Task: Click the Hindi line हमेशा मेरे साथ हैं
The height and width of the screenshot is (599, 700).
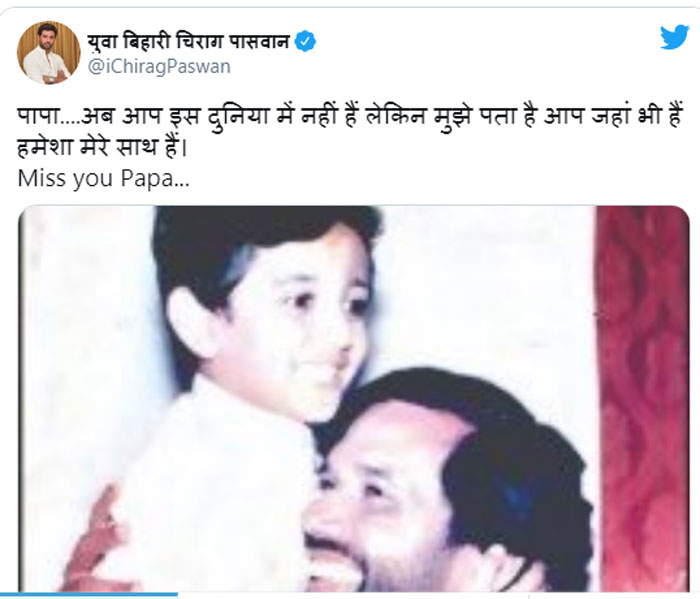Action: (102, 146)
